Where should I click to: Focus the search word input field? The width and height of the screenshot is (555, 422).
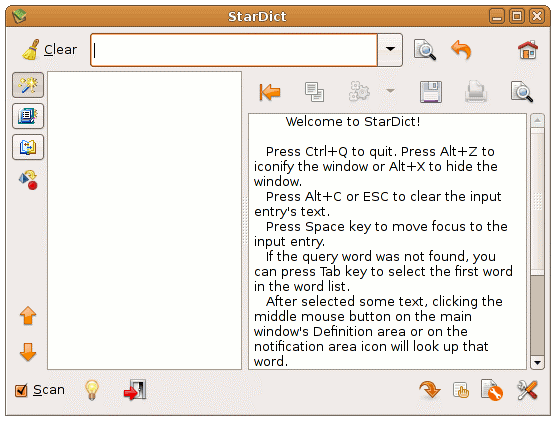click(x=234, y=50)
